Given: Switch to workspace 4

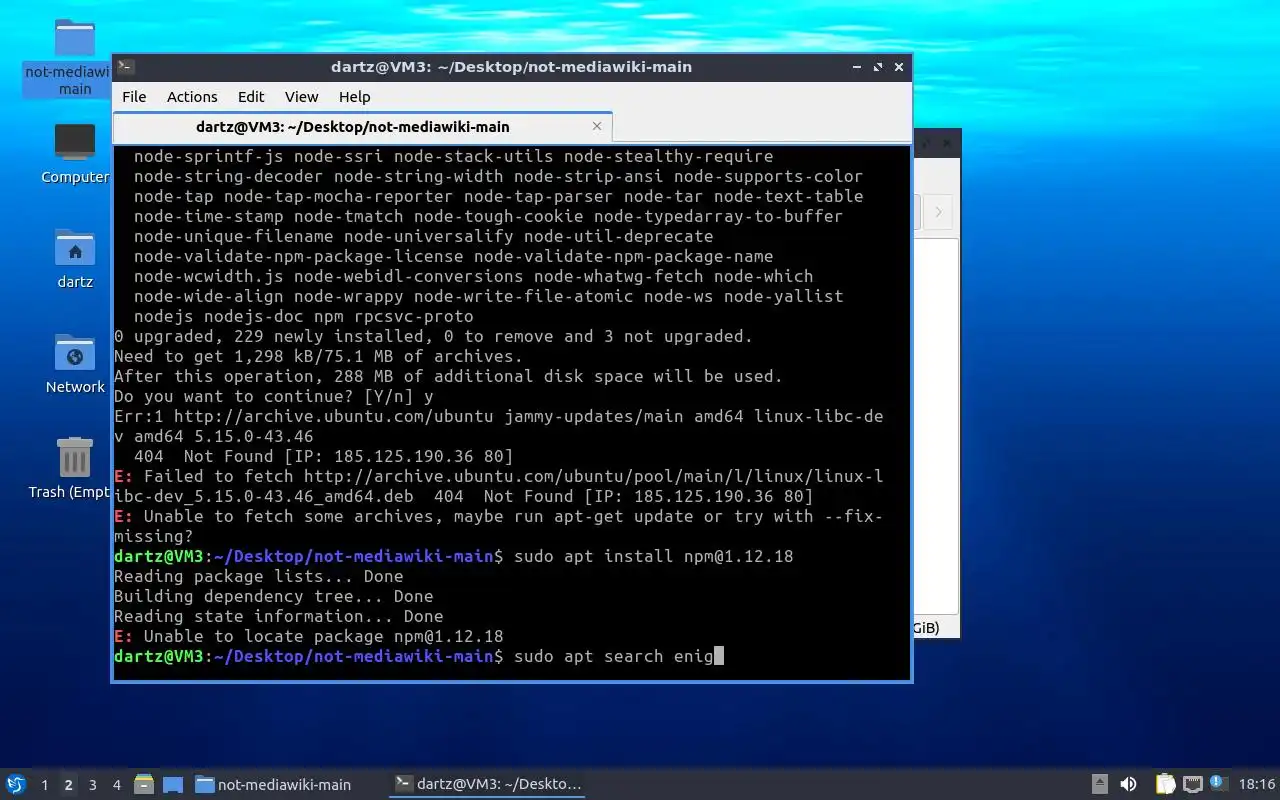Looking at the screenshot, I should point(116,785).
